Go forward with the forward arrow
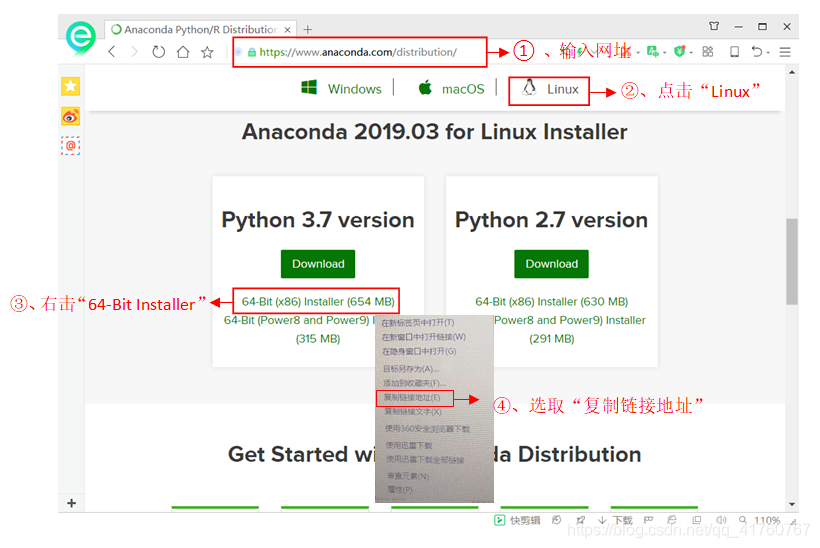The image size is (820, 548). pyautogui.click(x=134, y=52)
